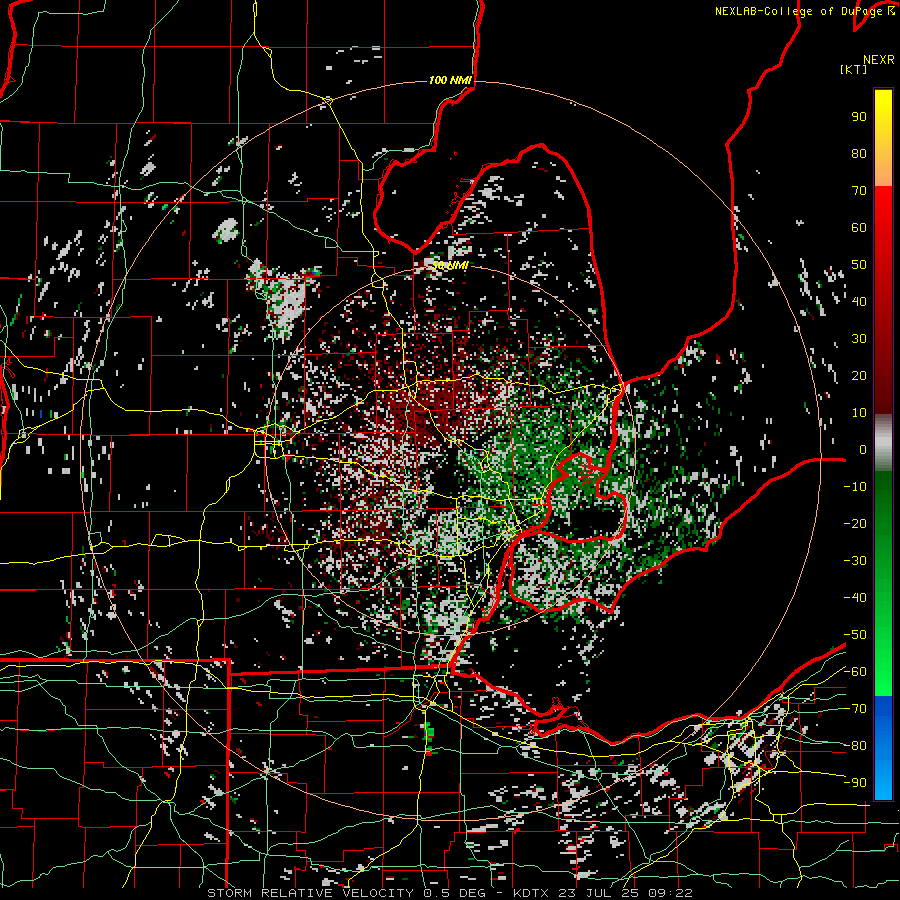Pick the green band of the velocity scale
Image resolution: width=900 pixels, height=900 pixels.
click(883, 583)
